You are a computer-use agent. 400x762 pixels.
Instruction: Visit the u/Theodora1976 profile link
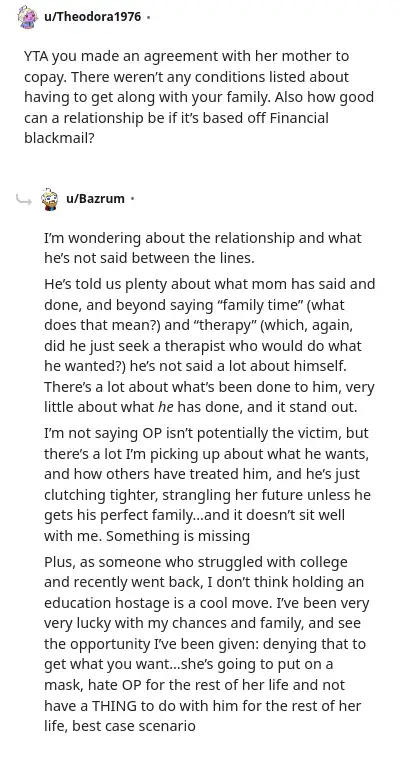click(x=92, y=17)
